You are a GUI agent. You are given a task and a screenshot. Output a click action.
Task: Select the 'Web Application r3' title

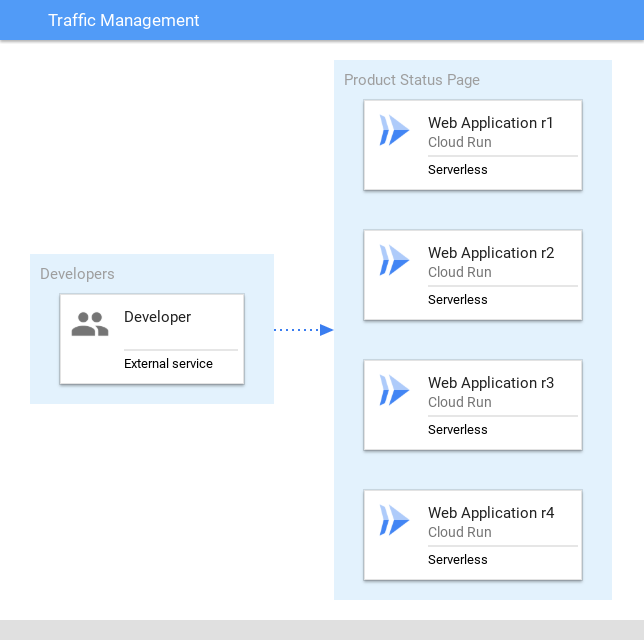[491, 383]
